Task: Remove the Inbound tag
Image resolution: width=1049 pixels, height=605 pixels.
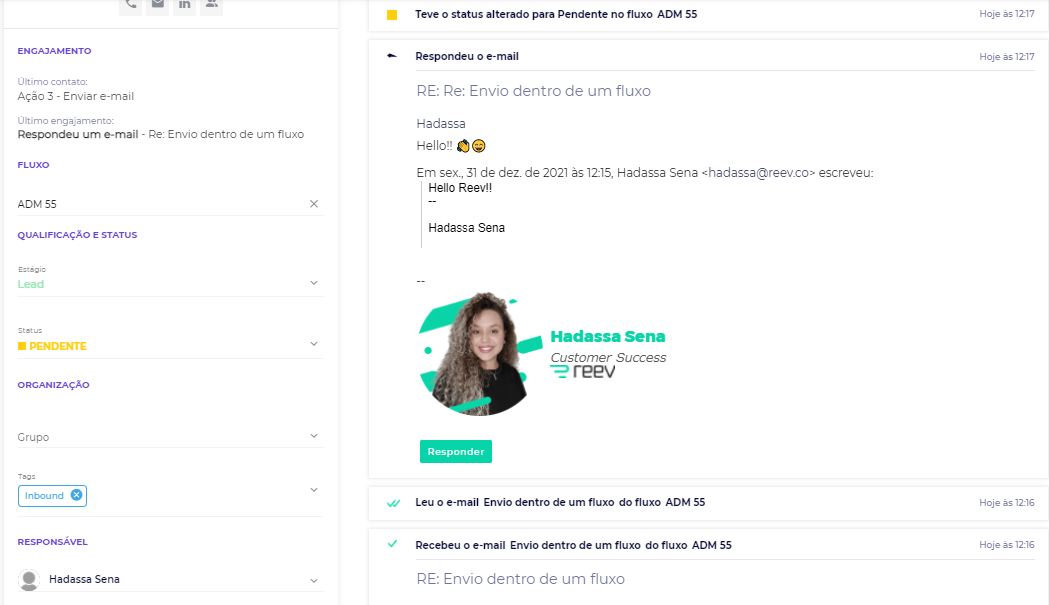Action: click(77, 495)
